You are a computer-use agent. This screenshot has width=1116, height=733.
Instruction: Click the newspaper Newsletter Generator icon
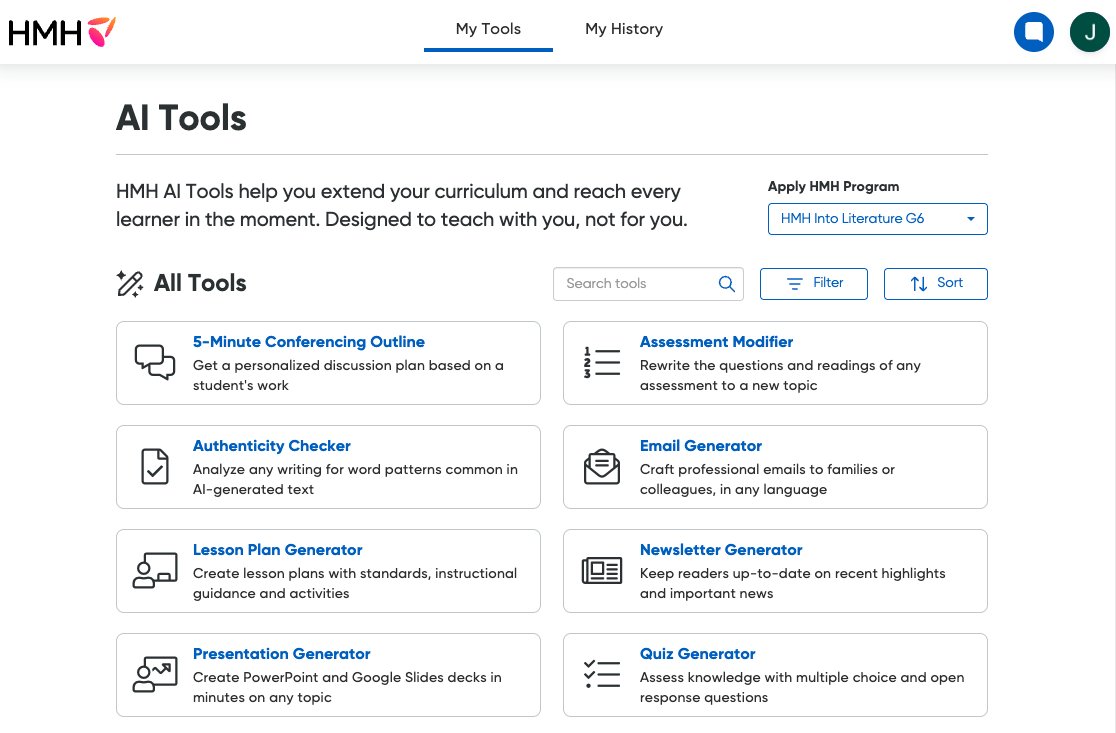[x=601, y=571]
